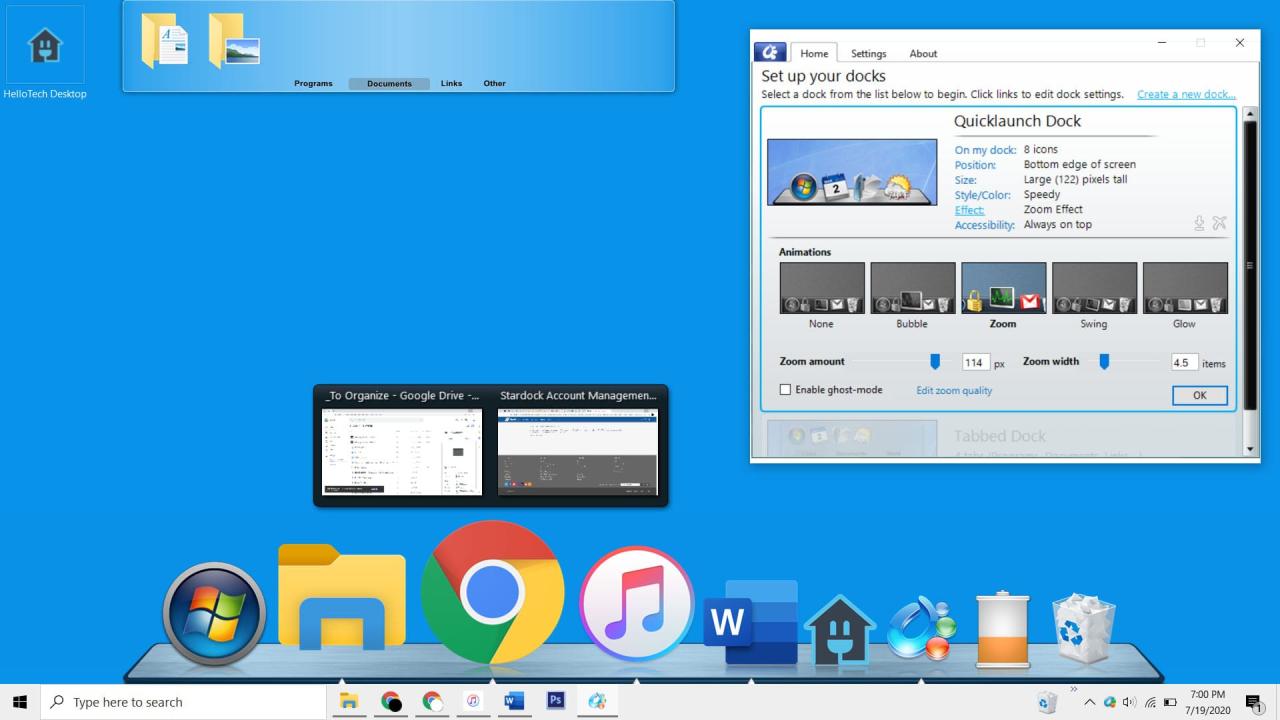Click the Create a new dock link
Screen dimensions: 1280x720
(x=1186, y=93)
